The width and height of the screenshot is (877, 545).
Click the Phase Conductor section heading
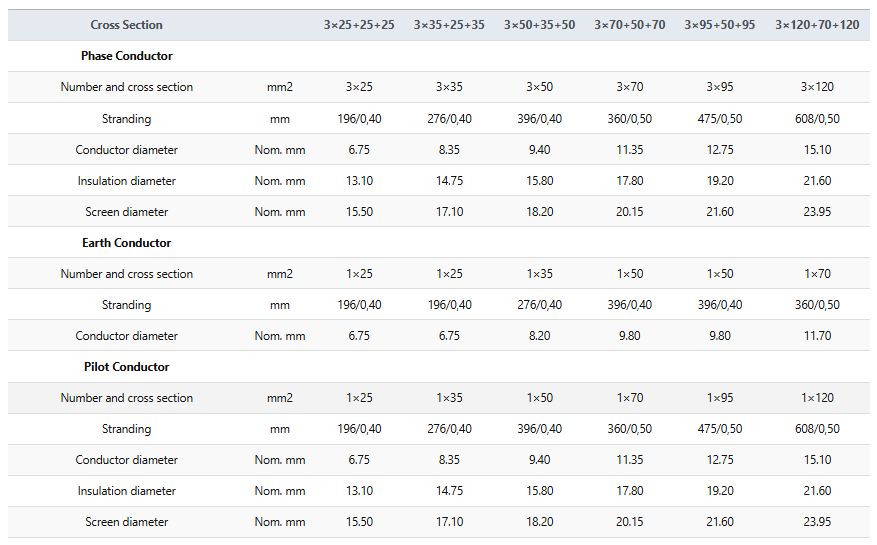coord(126,56)
